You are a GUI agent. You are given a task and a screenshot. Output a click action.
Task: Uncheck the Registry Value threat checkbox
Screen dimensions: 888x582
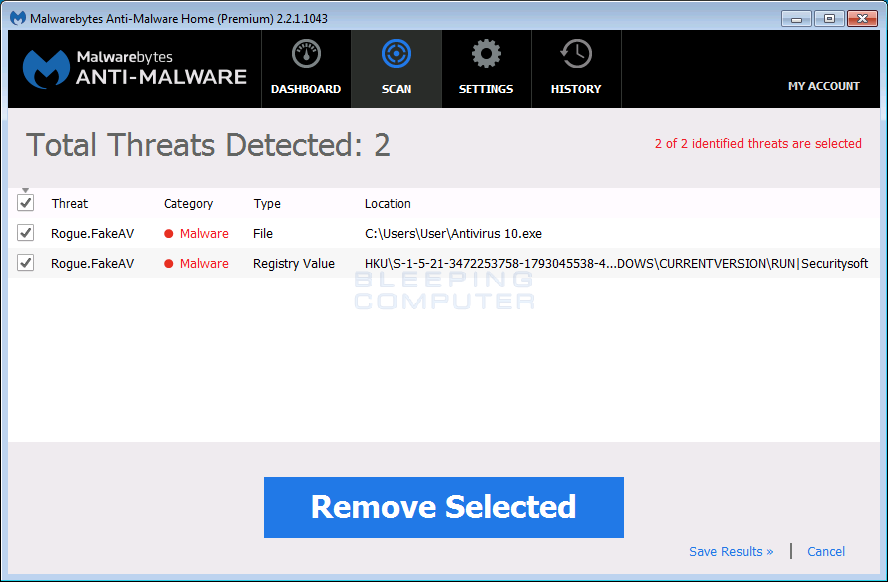click(25, 263)
